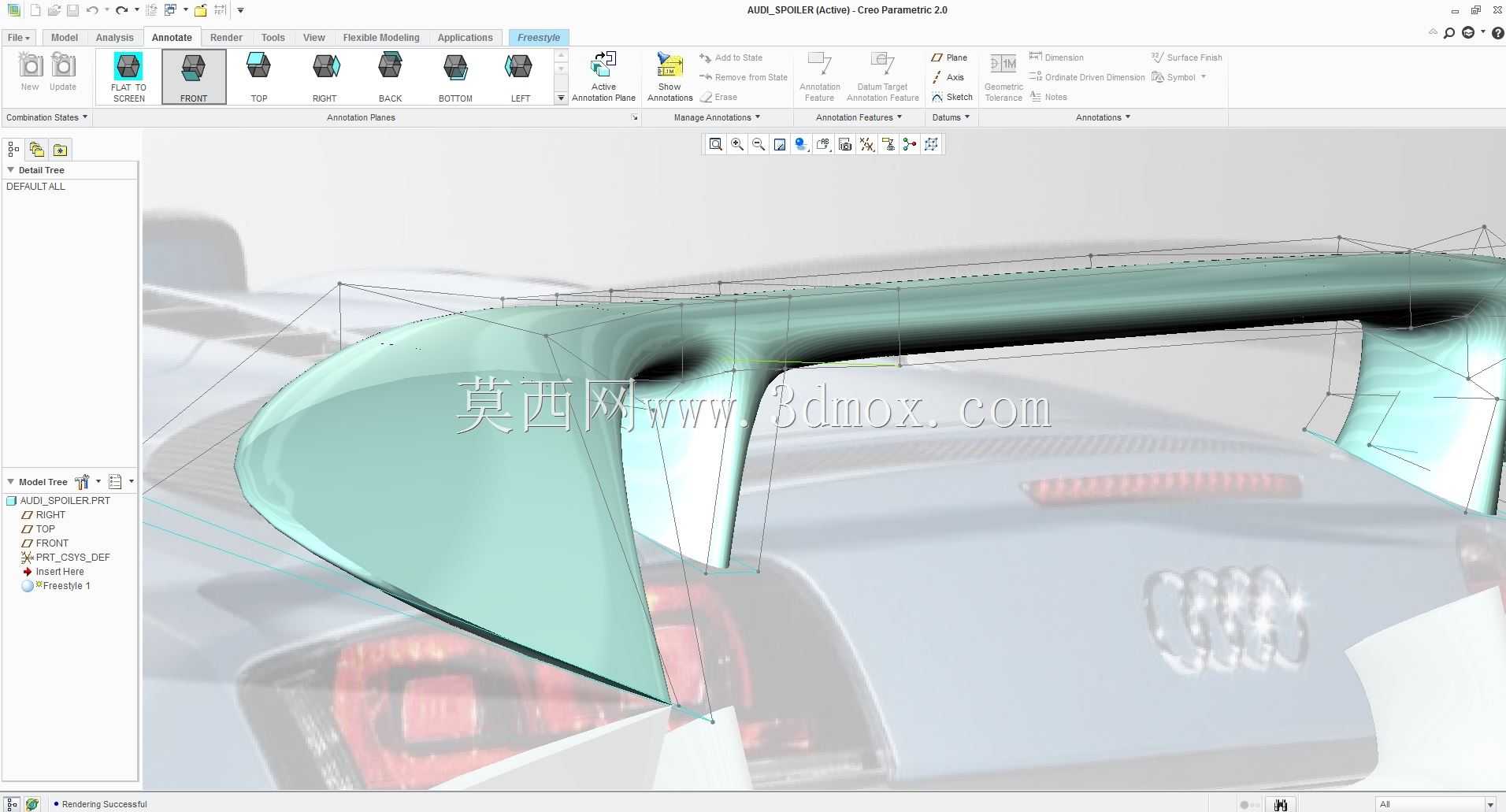Open the Datum Display Filters icon
Viewport: 1506px width, 812px height.
[x=866, y=144]
